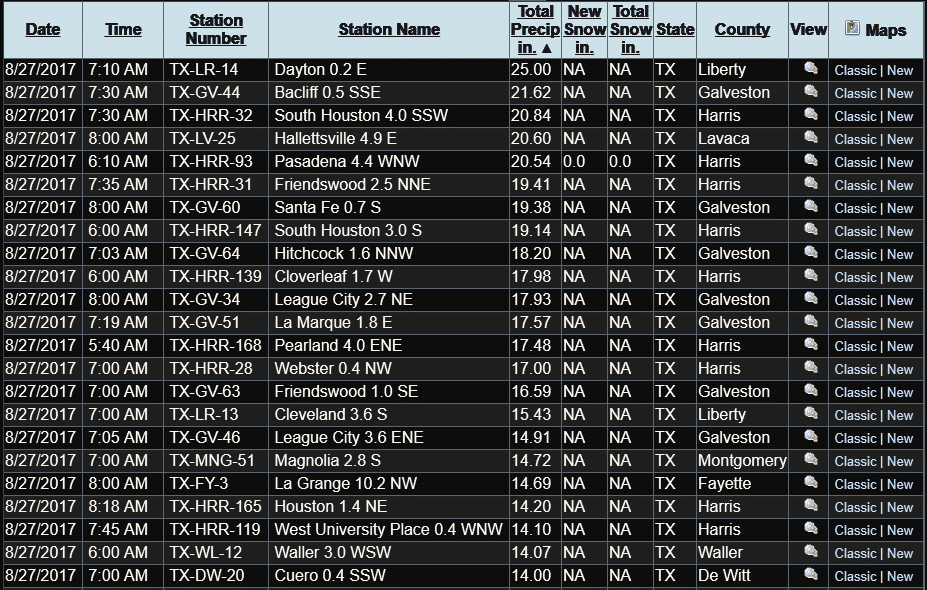Click view icon for Pasadena 4.4 WNW
The image size is (927, 590).
pyautogui.click(x=811, y=161)
